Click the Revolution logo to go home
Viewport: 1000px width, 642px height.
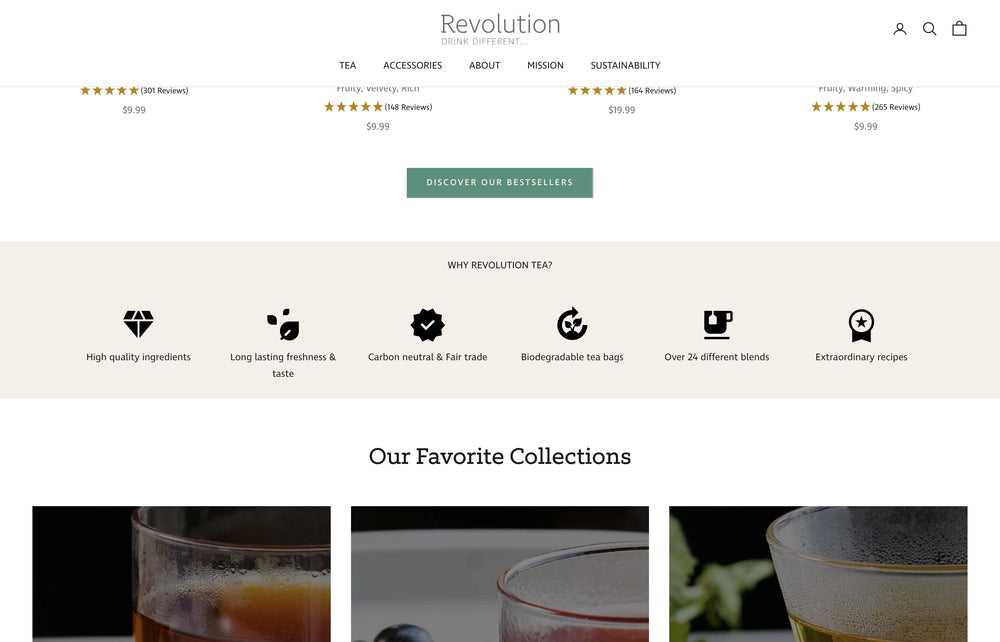(500, 28)
